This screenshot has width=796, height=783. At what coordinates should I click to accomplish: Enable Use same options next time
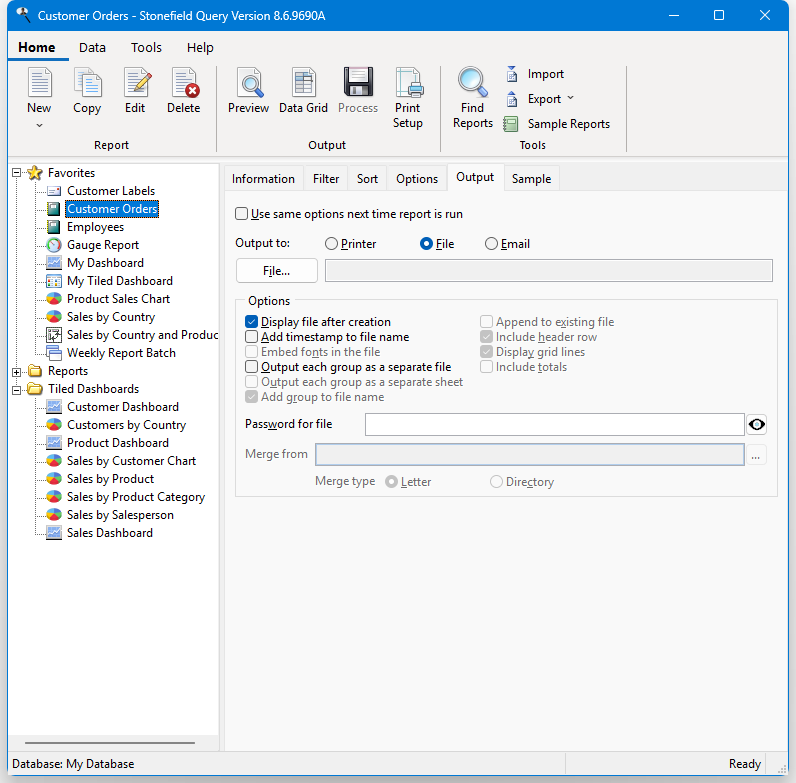coord(242,214)
